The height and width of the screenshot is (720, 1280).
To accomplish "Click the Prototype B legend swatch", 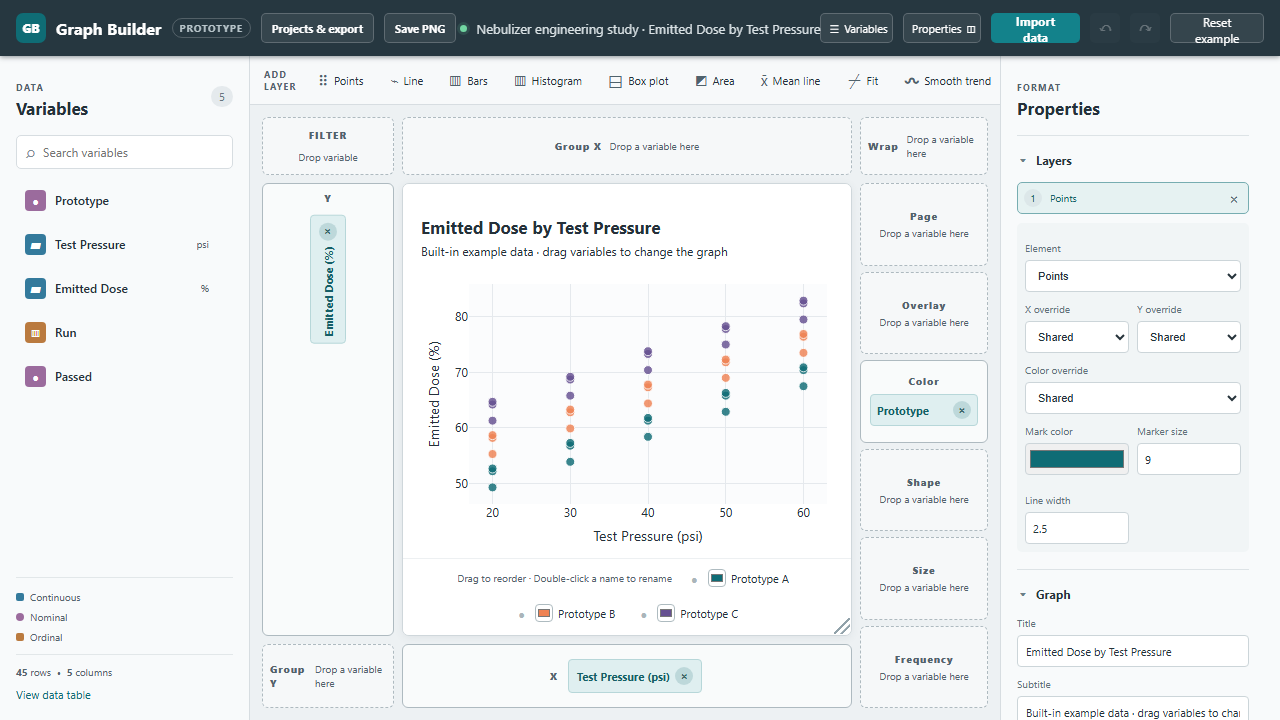I will click(x=544, y=613).
